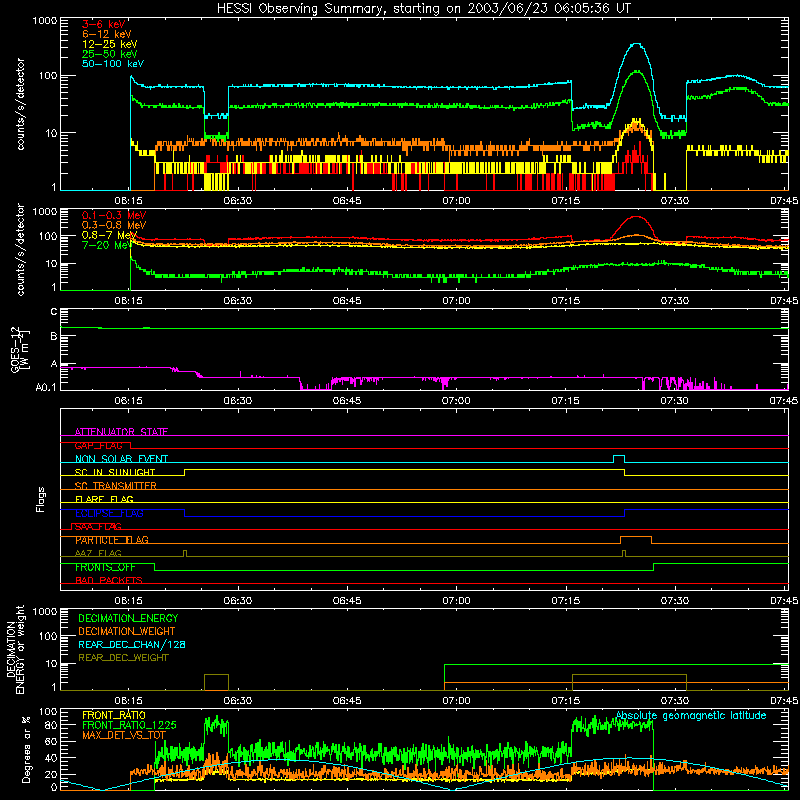This screenshot has height=800, width=800.
Task: Click the cyan 50-100 keV peak near 07:25
Action: point(636,45)
